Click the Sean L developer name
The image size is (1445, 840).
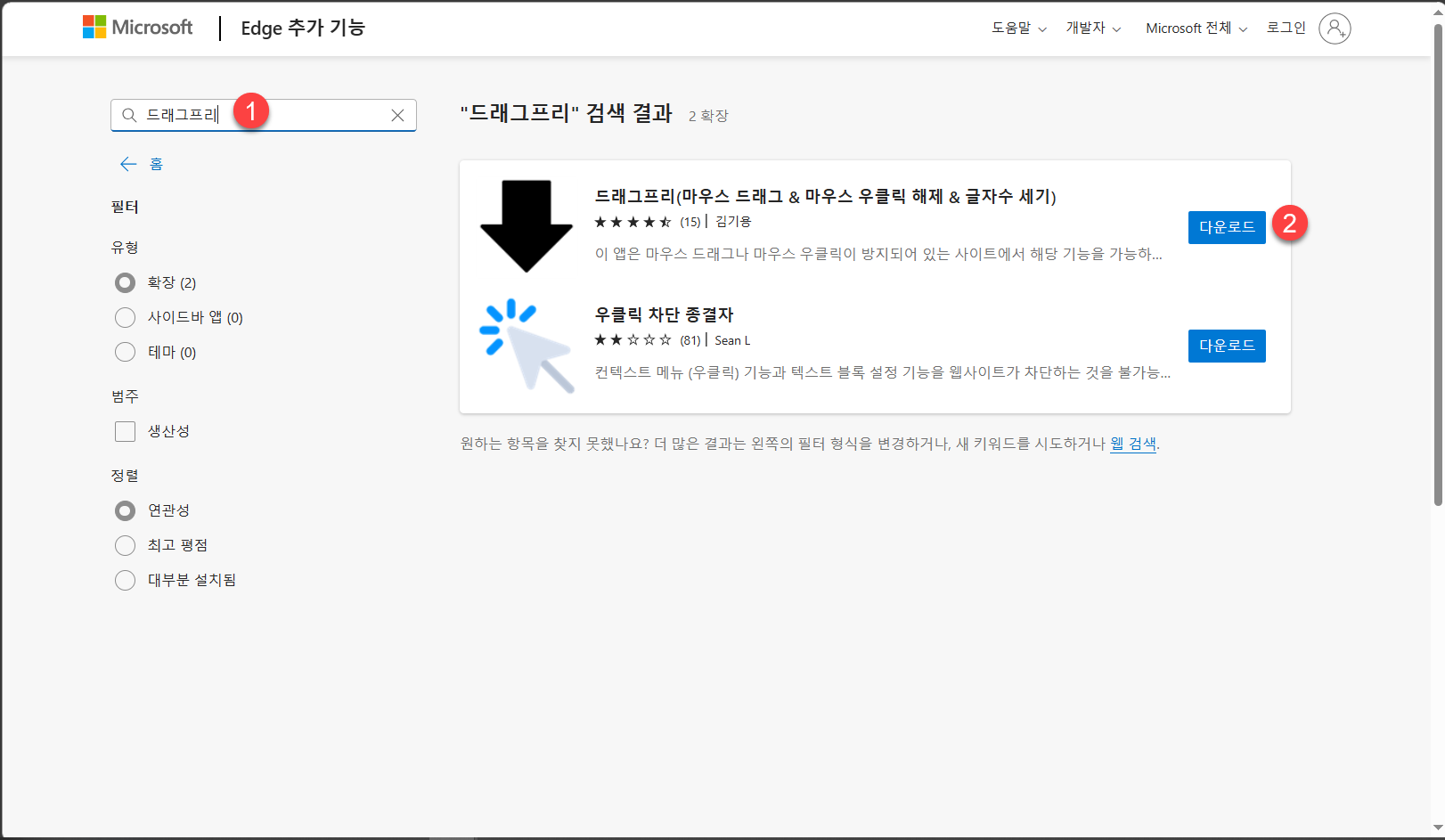point(732,340)
